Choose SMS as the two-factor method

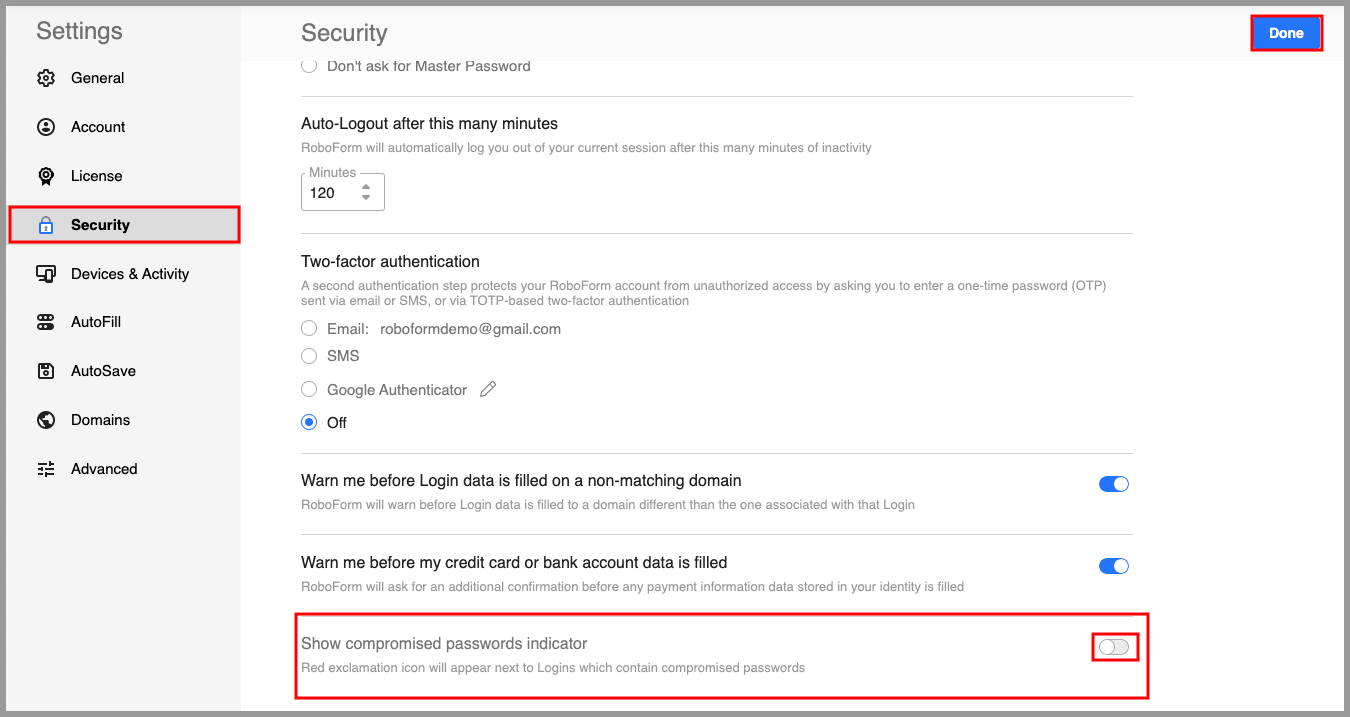point(309,355)
